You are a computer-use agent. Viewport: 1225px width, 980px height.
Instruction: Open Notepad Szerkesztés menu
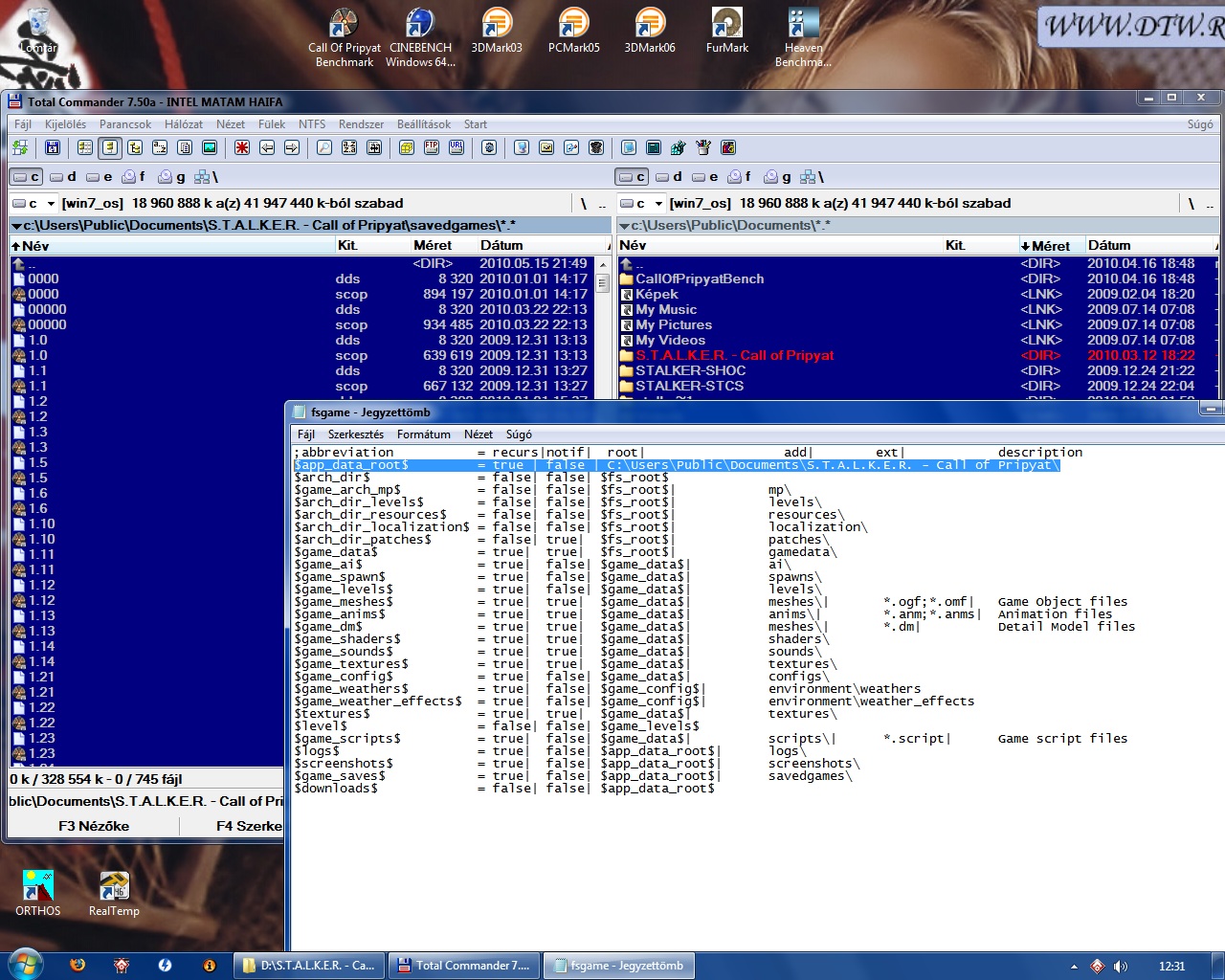(356, 434)
